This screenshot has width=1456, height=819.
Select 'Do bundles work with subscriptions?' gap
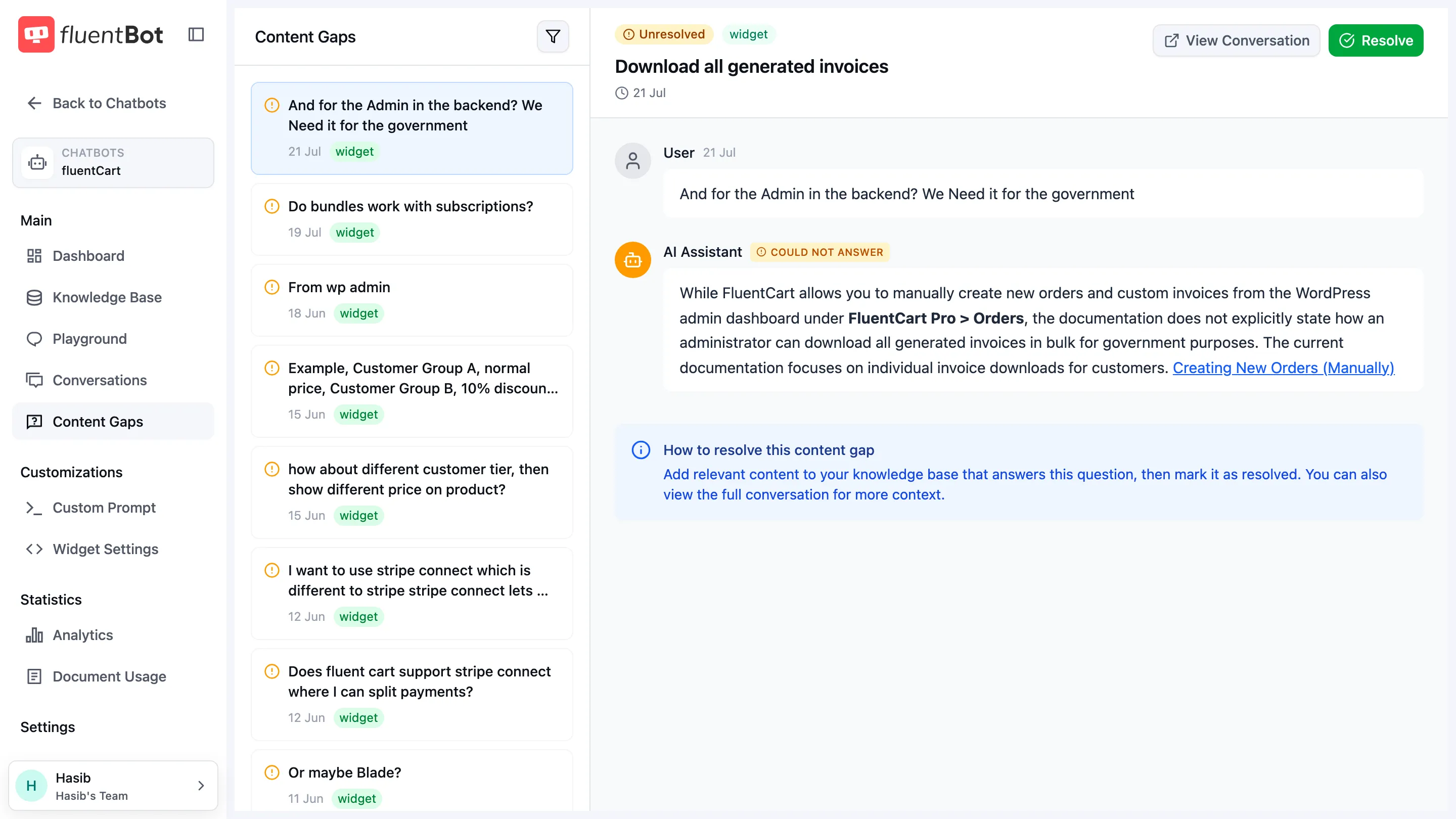[412, 219]
